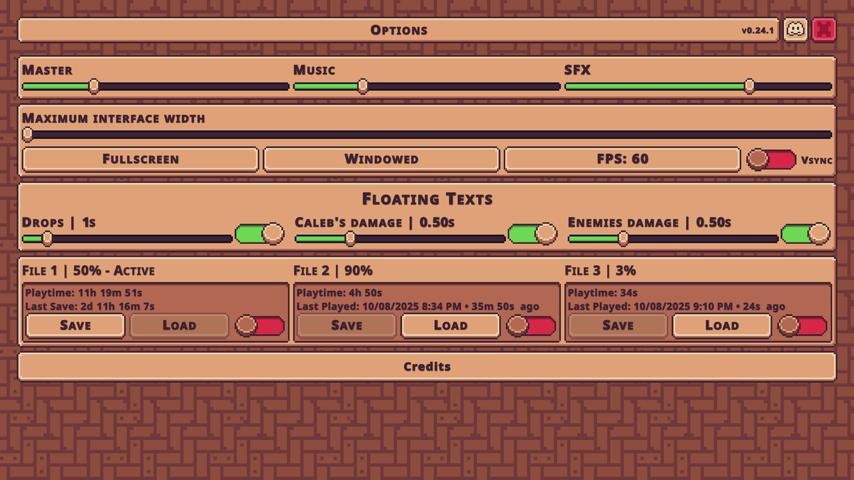854x480 pixels.
Task: Save game to File 1
Action: [75, 325]
